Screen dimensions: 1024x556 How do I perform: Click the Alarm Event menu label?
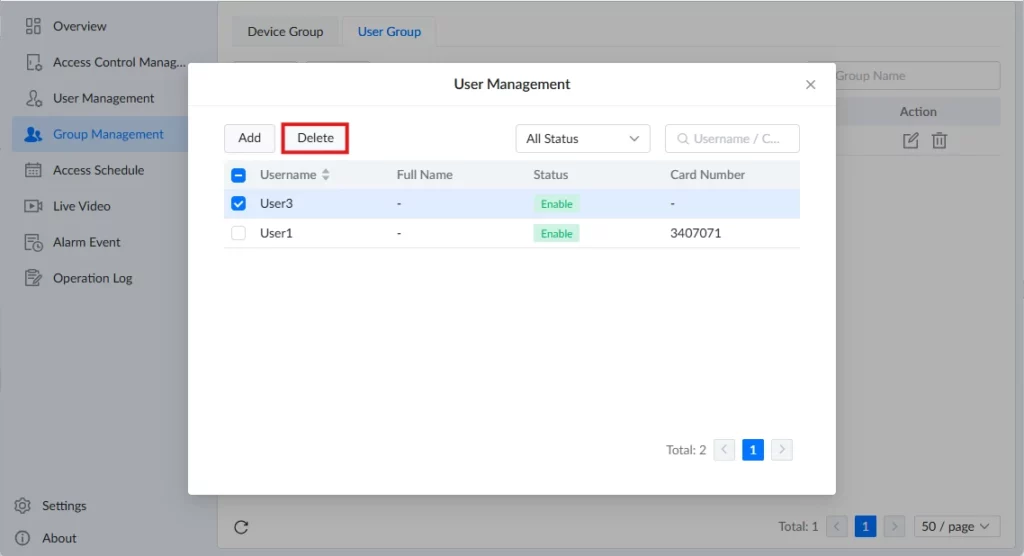[x=87, y=242]
